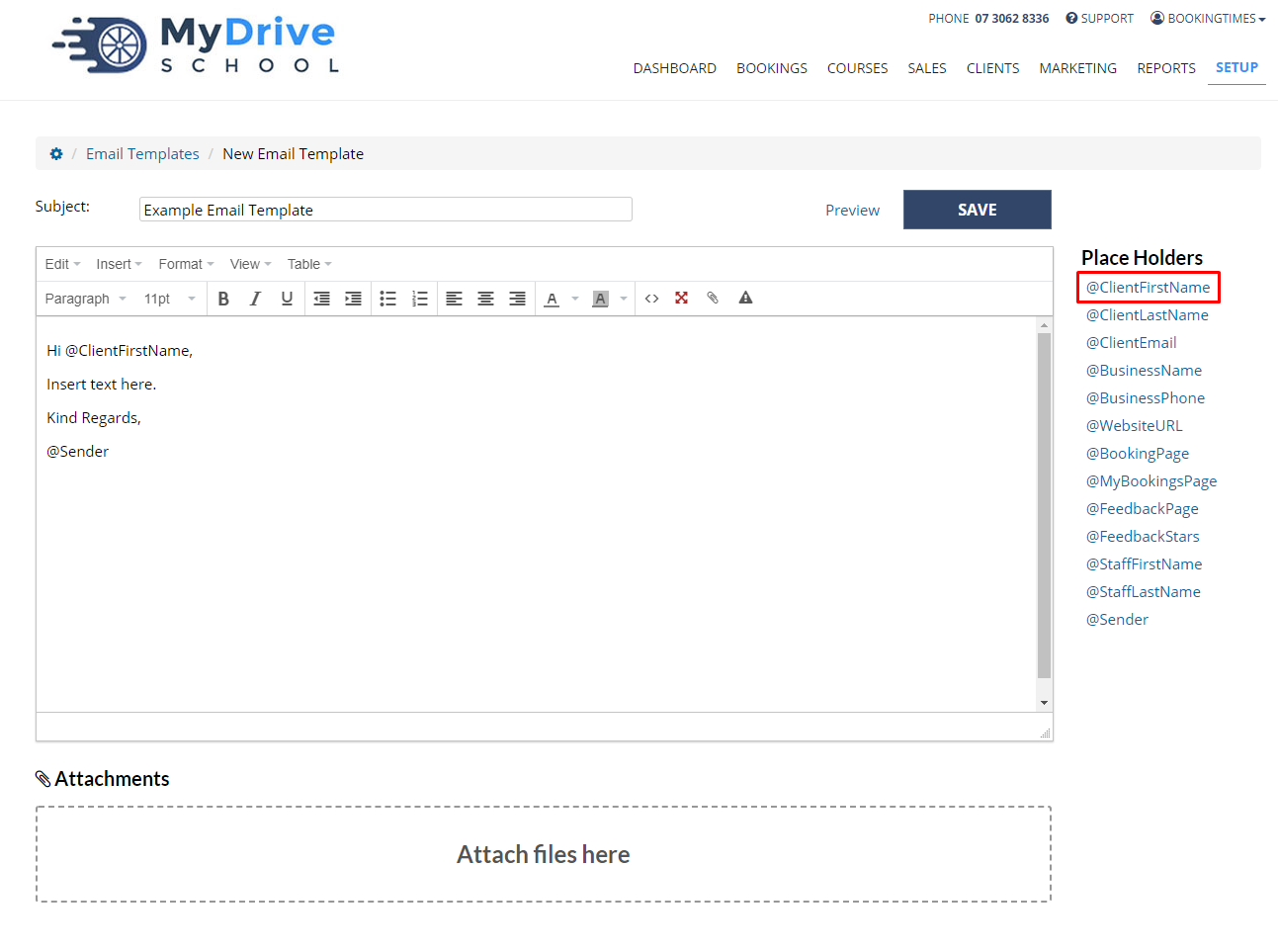
Task: Toggle underline formatting in editor toolbar
Action: pos(287,299)
